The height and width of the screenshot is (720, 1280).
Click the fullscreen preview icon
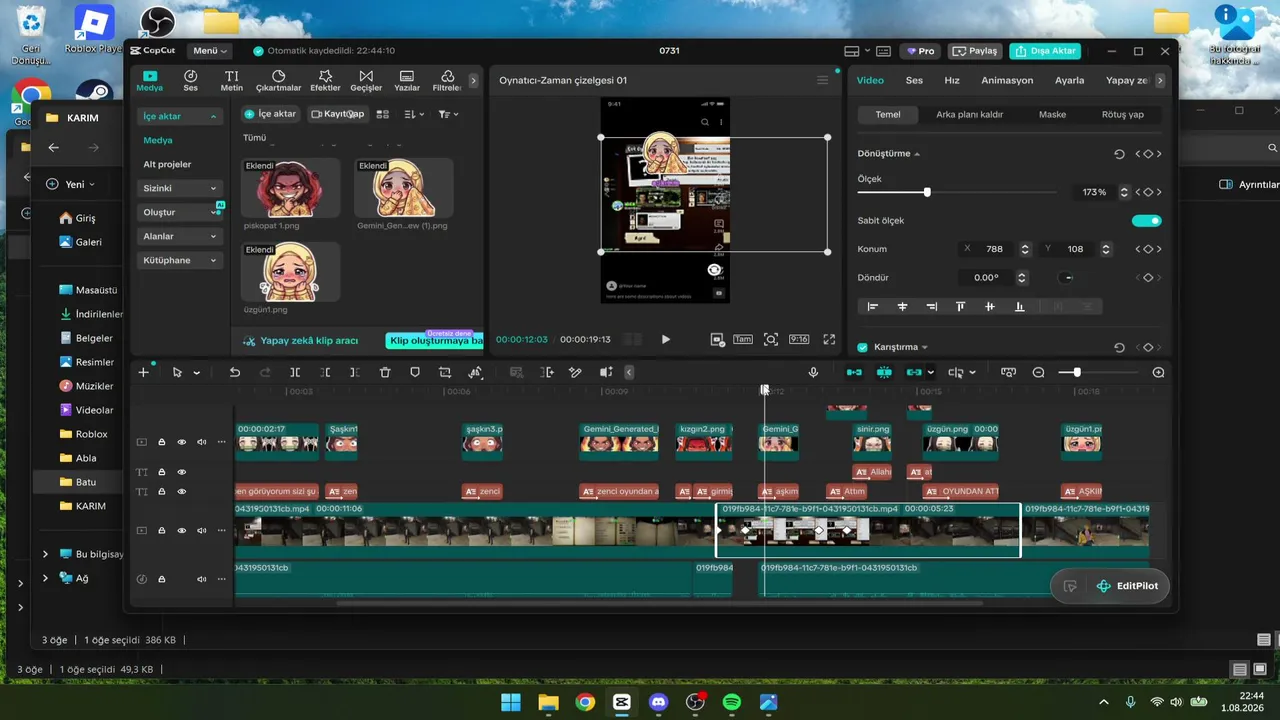[x=829, y=339]
